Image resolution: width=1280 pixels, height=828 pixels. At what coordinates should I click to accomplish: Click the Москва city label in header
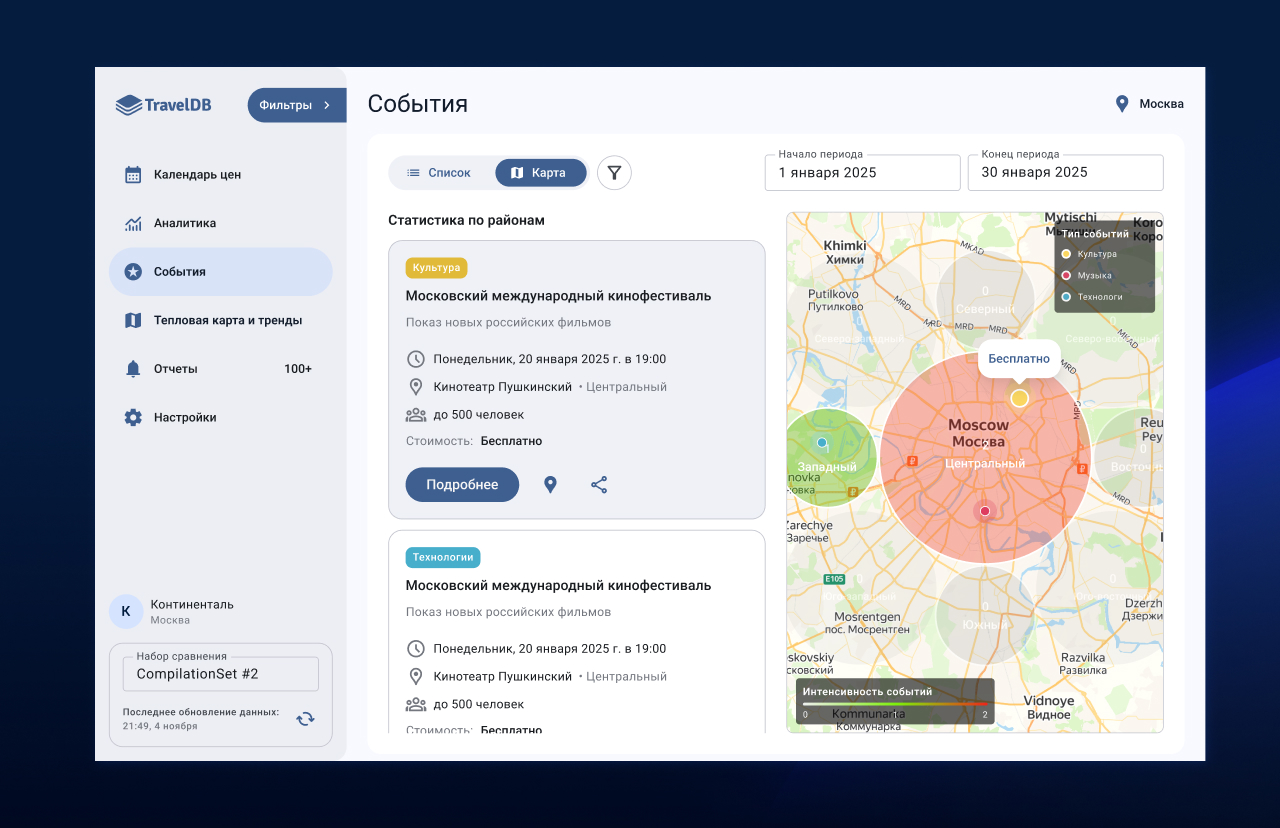pyautogui.click(x=1162, y=104)
